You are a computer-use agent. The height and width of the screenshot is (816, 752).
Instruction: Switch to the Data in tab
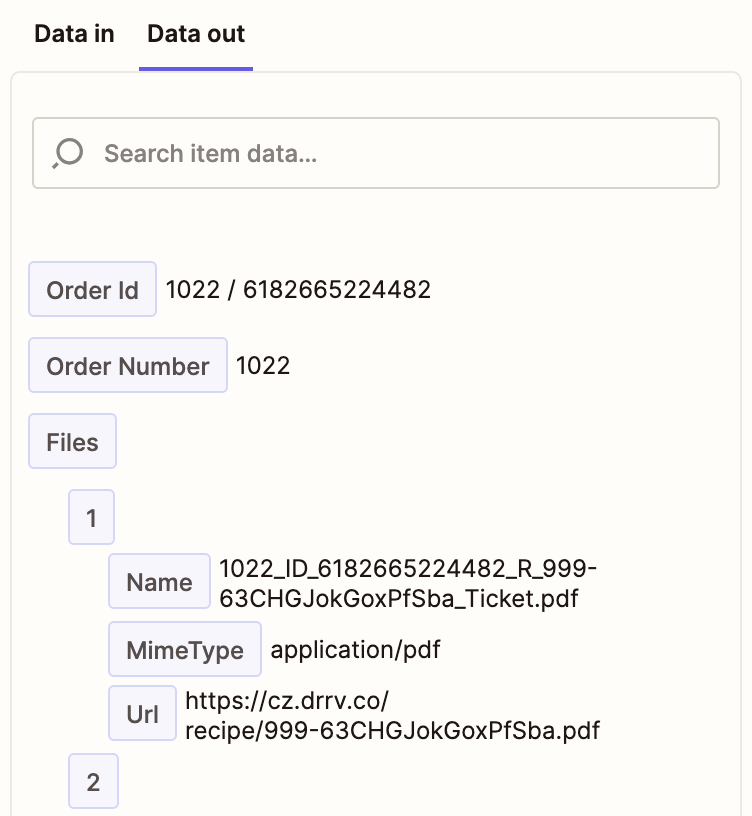(x=74, y=34)
